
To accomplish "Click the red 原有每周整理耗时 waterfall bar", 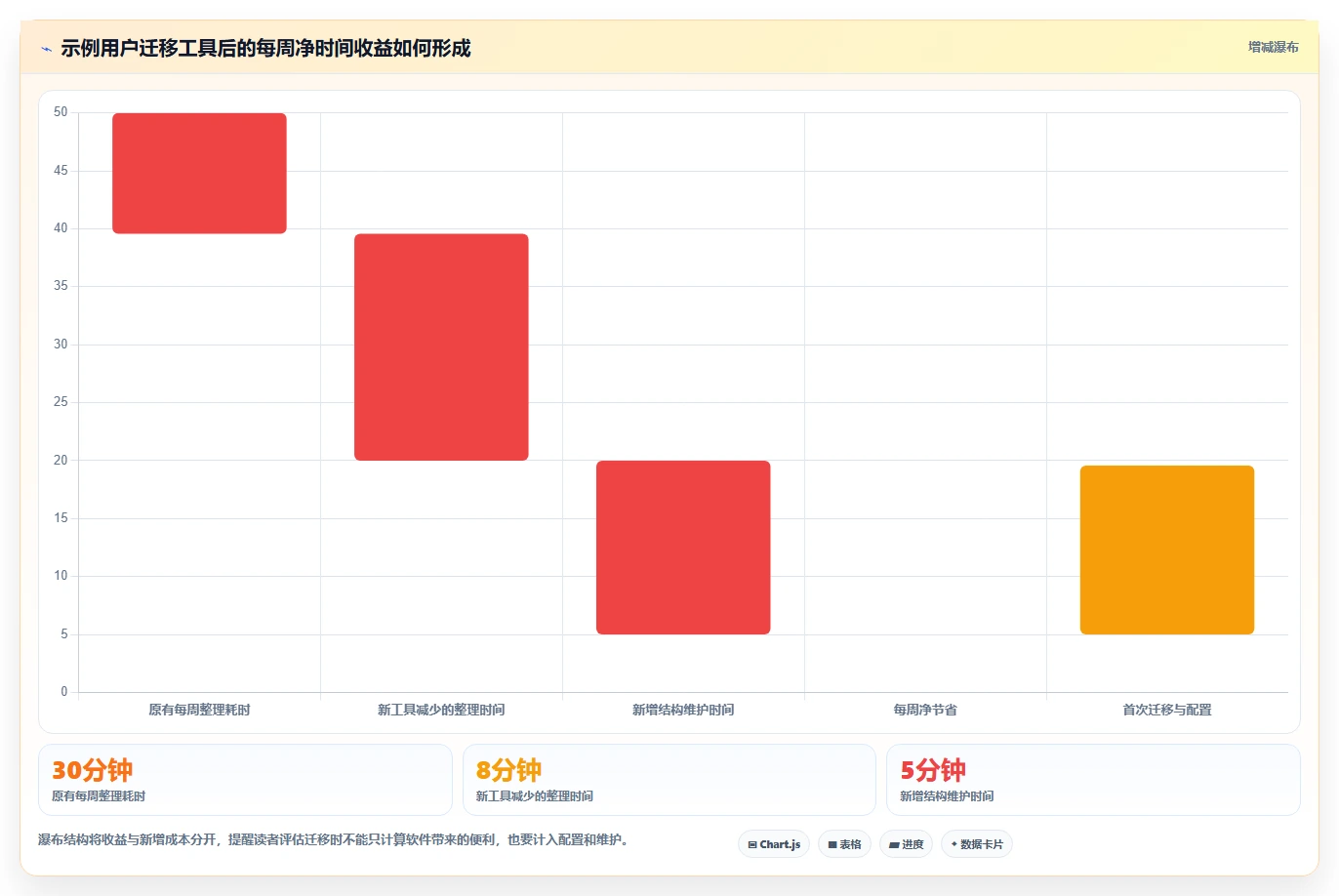I will coord(199,174).
